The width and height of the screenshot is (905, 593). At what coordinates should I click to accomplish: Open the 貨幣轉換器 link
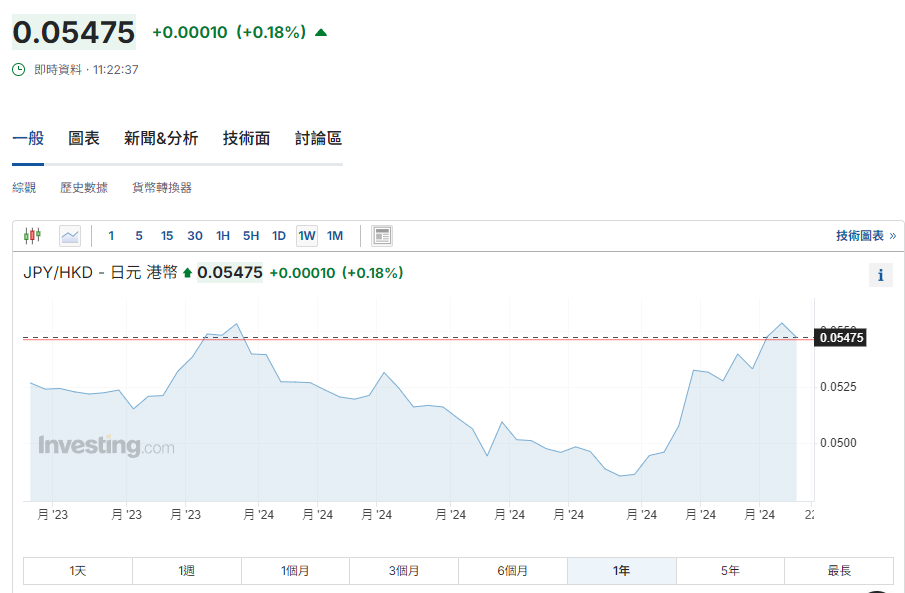[162, 187]
